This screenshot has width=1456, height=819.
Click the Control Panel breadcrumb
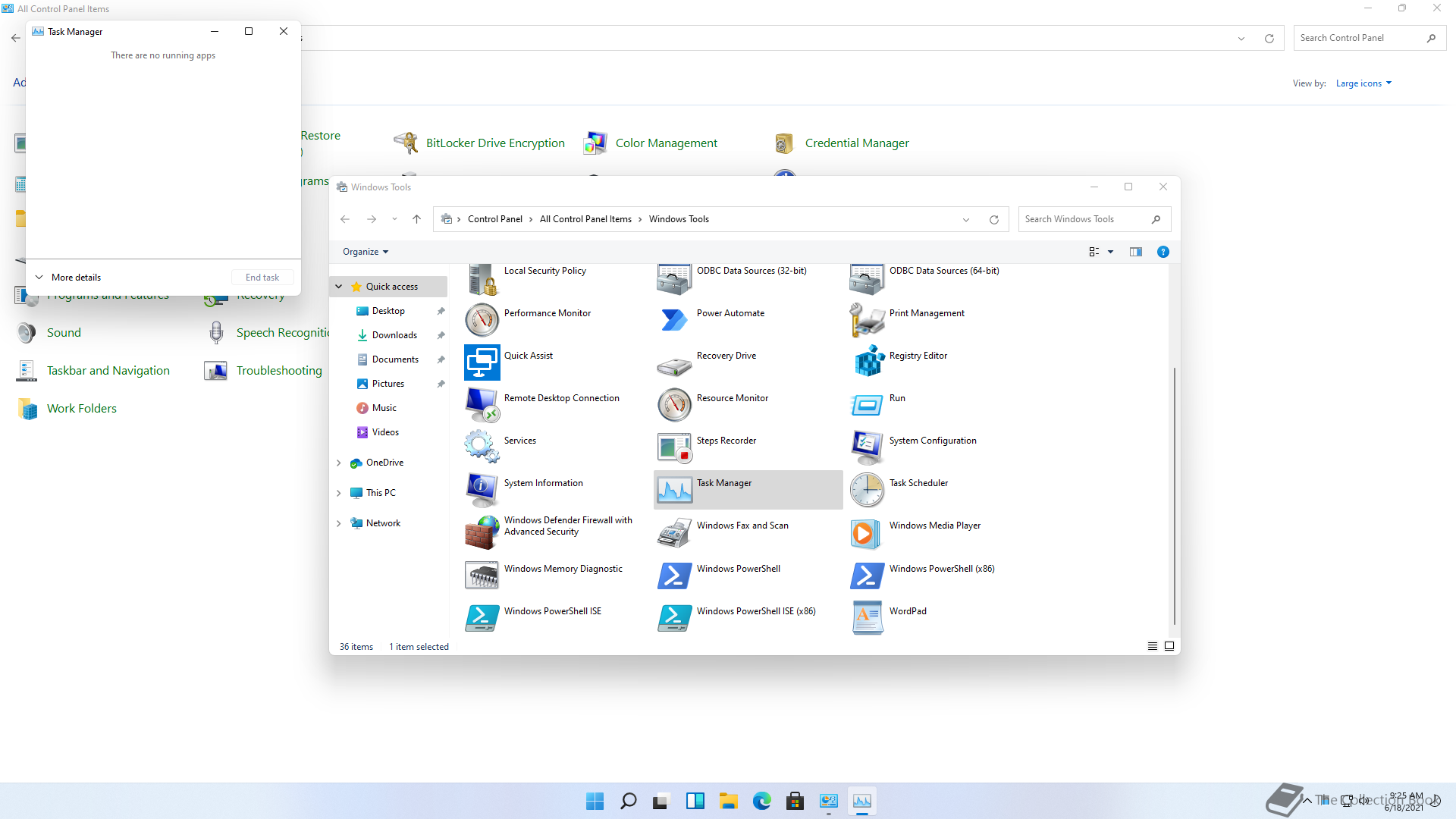(x=494, y=219)
